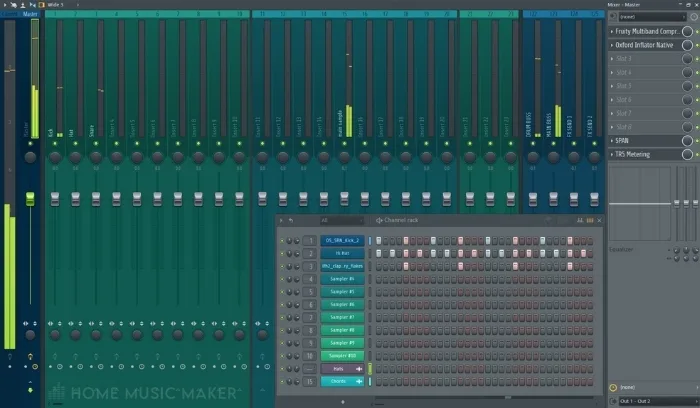Screen dimensions: 700x408
Task: Add new channel with bottom plus button
Action: (x=342, y=402)
